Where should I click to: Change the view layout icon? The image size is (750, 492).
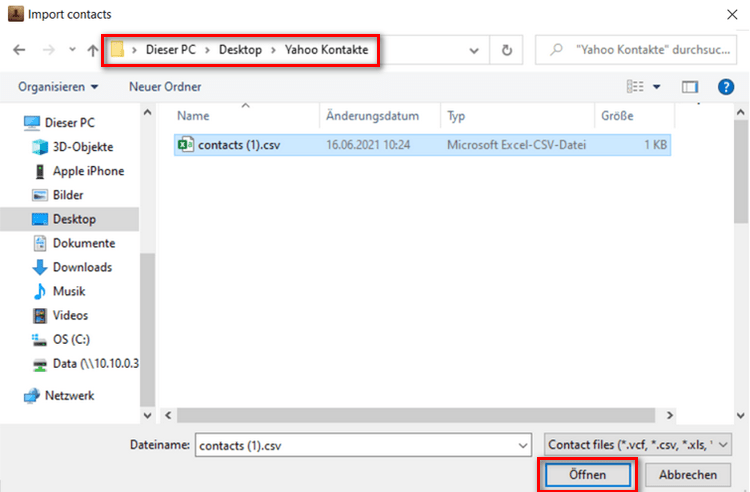(x=635, y=87)
